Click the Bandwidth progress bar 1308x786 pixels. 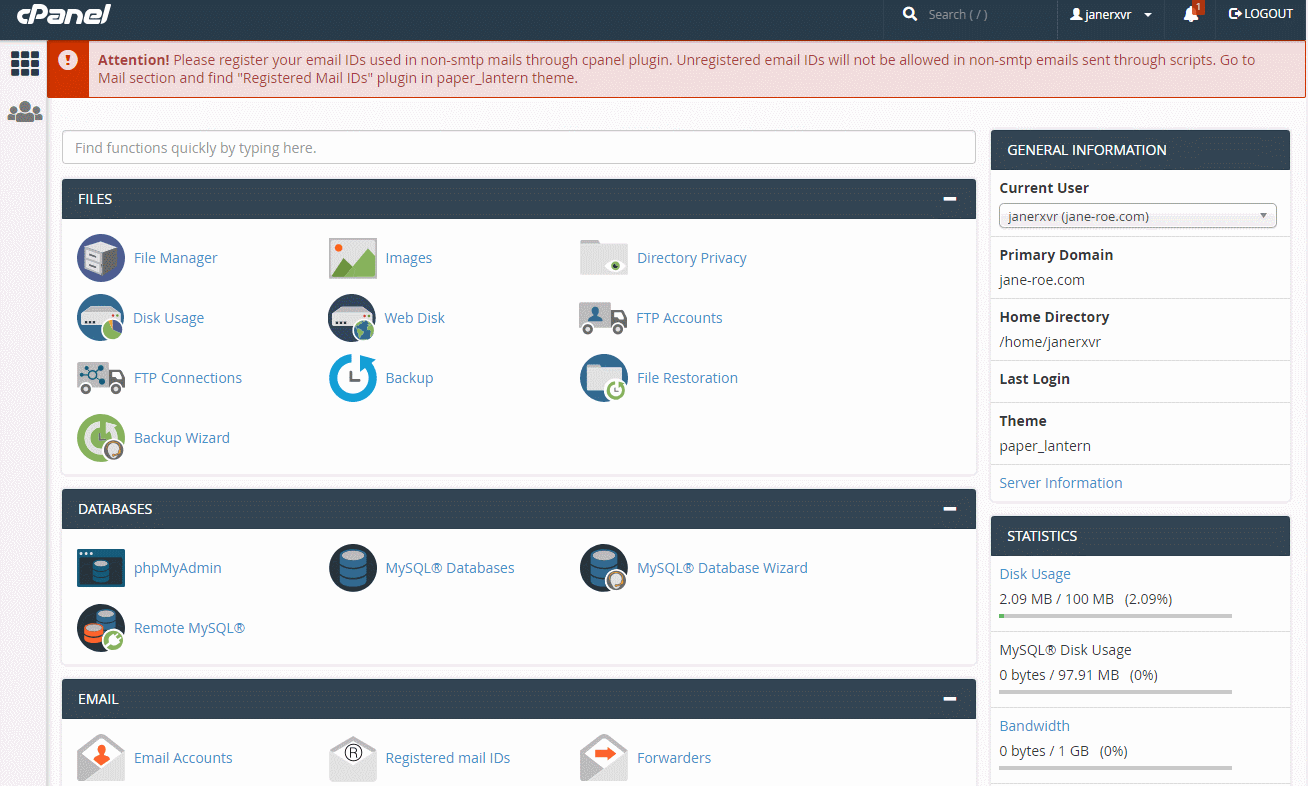click(x=1115, y=768)
